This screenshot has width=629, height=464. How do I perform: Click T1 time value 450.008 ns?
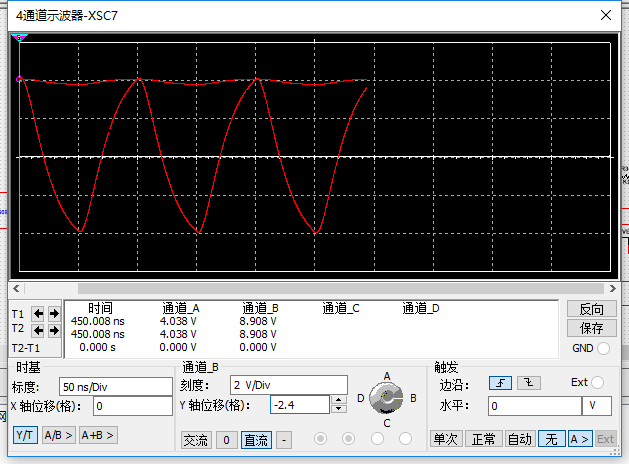97,321
